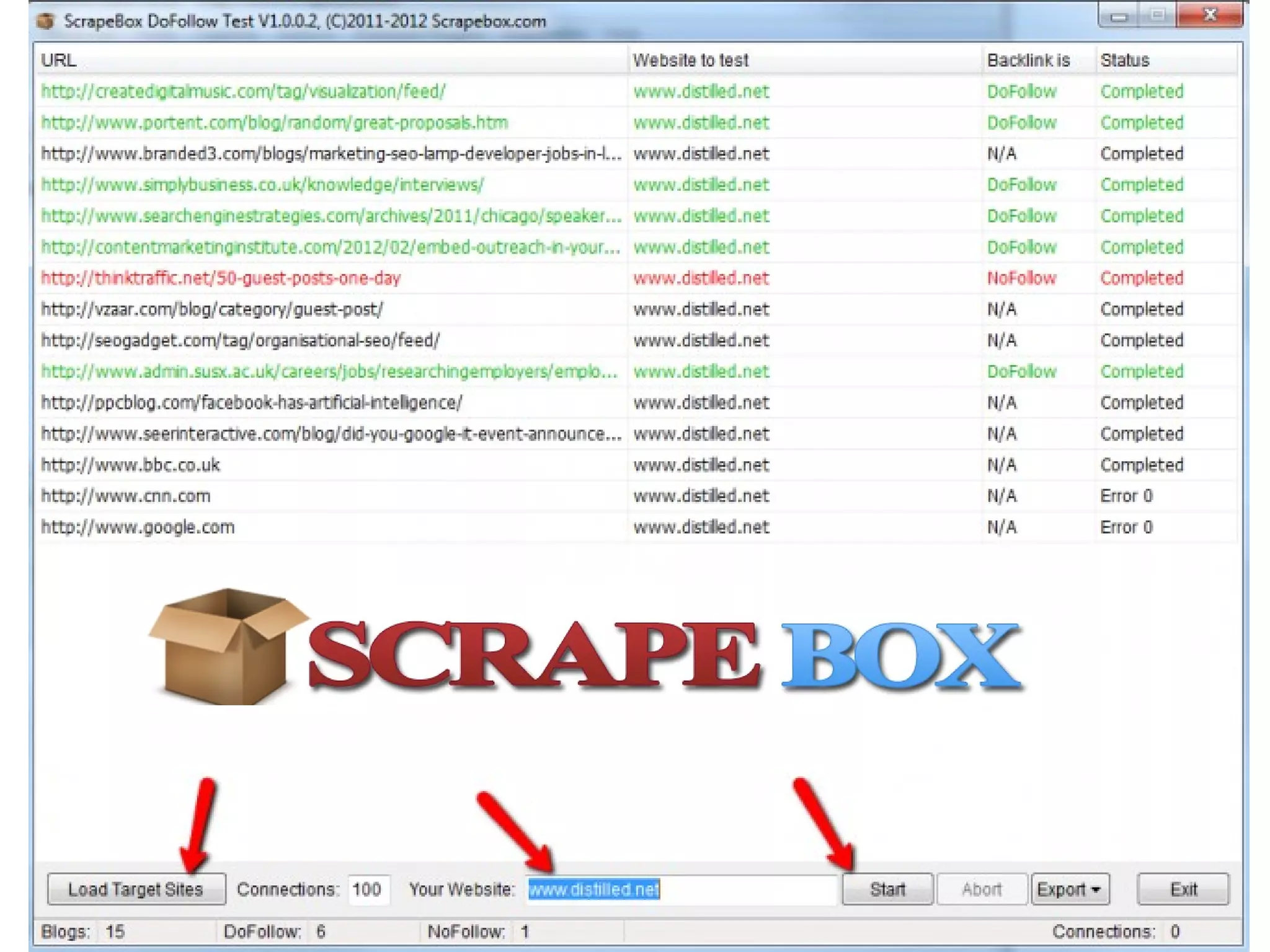Click the Exit button

point(1183,889)
